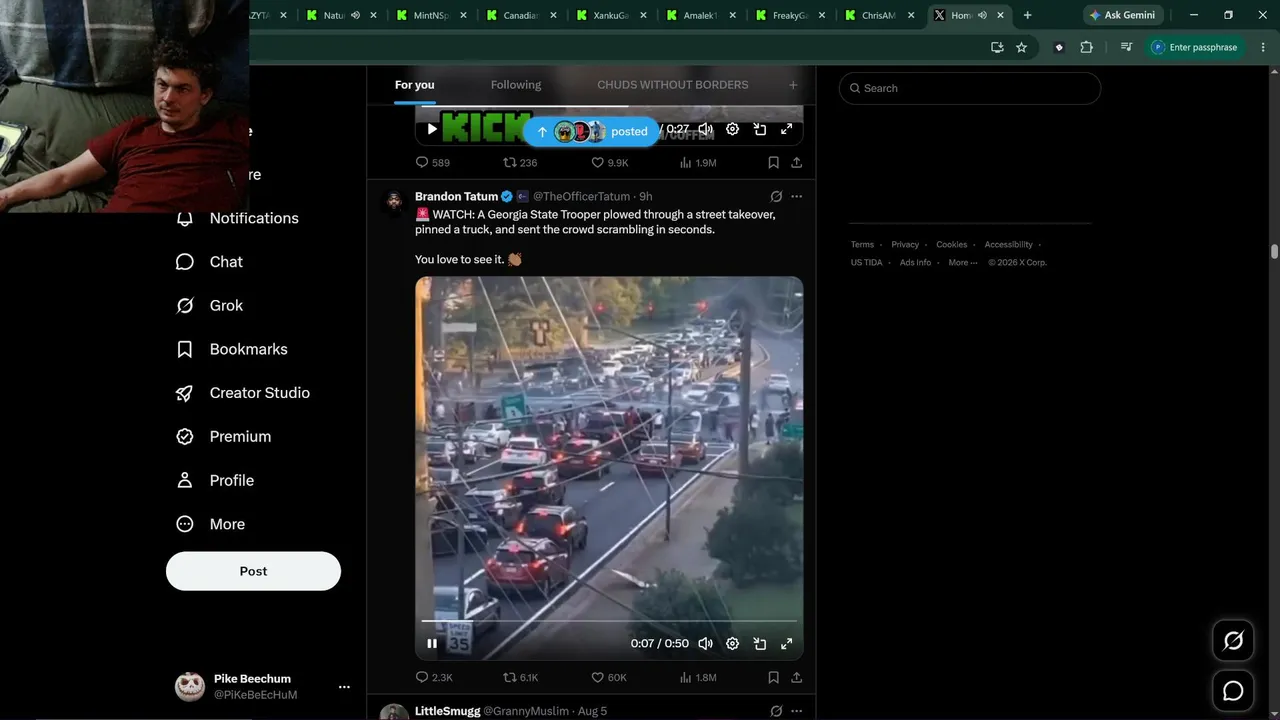
Task: Bookmark the post with 9.9K likes
Action: 773,162
